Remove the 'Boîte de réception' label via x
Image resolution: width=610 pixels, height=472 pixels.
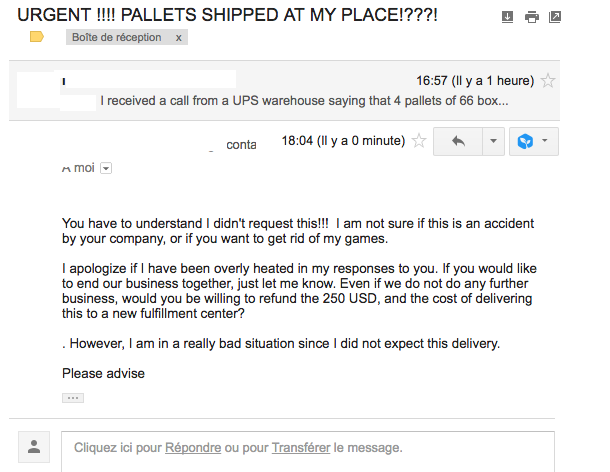pyautogui.click(x=178, y=38)
